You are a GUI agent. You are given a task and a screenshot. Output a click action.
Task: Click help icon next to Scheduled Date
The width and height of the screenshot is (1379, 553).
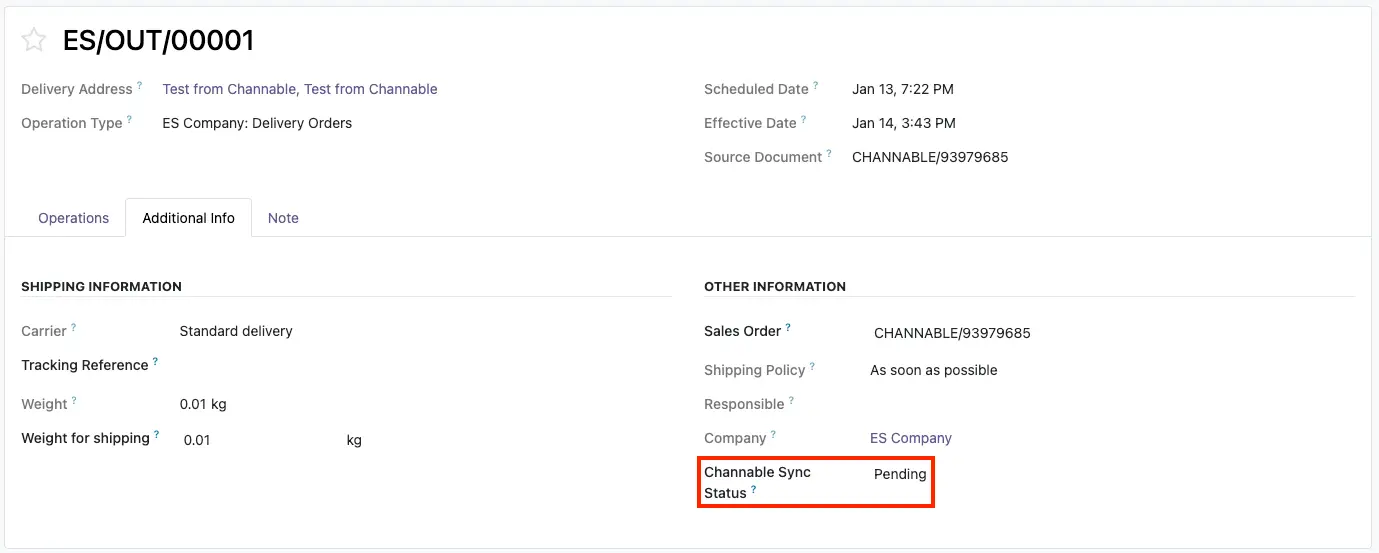point(816,86)
